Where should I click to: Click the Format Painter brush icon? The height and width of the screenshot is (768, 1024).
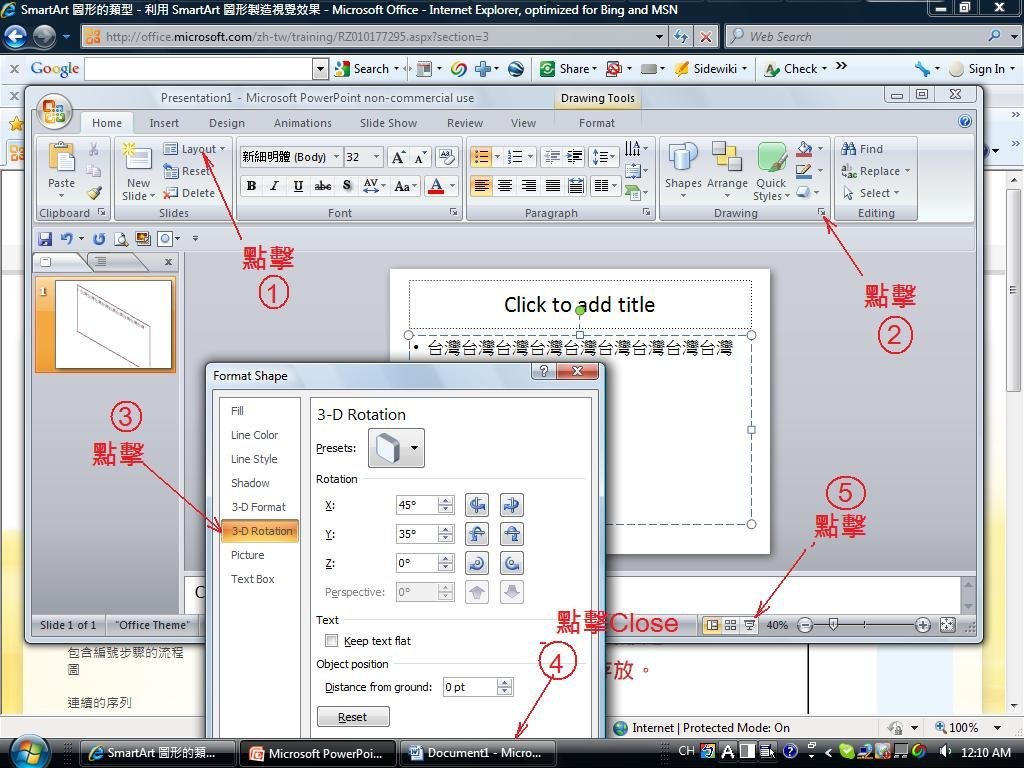[x=95, y=193]
